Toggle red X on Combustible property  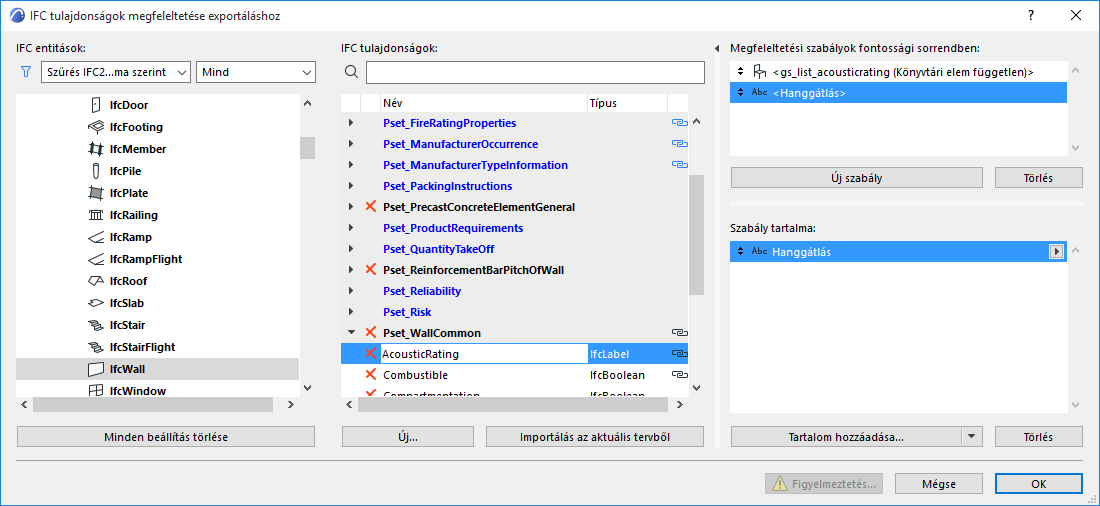click(371, 375)
